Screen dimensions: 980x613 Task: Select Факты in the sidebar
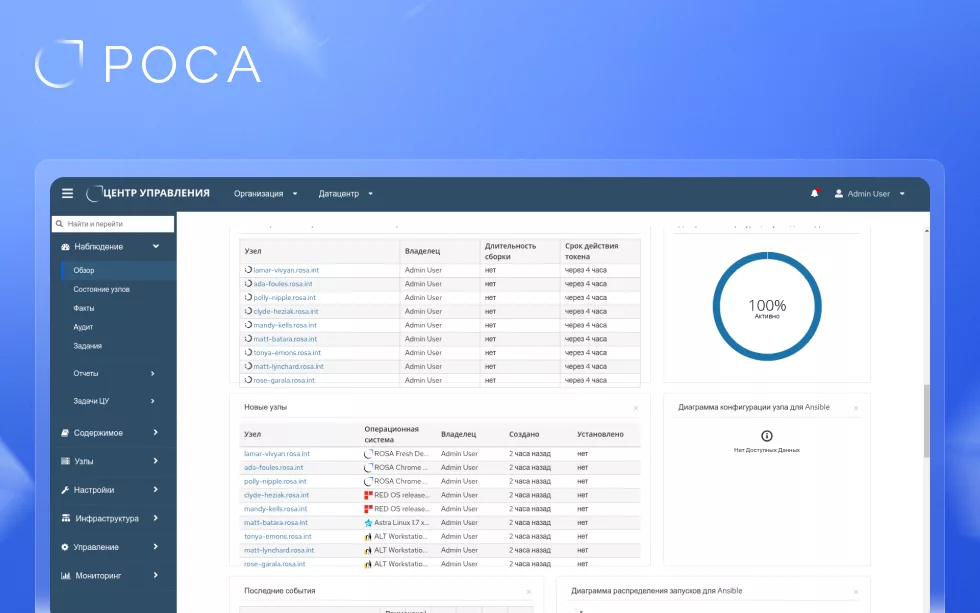click(x=84, y=308)
